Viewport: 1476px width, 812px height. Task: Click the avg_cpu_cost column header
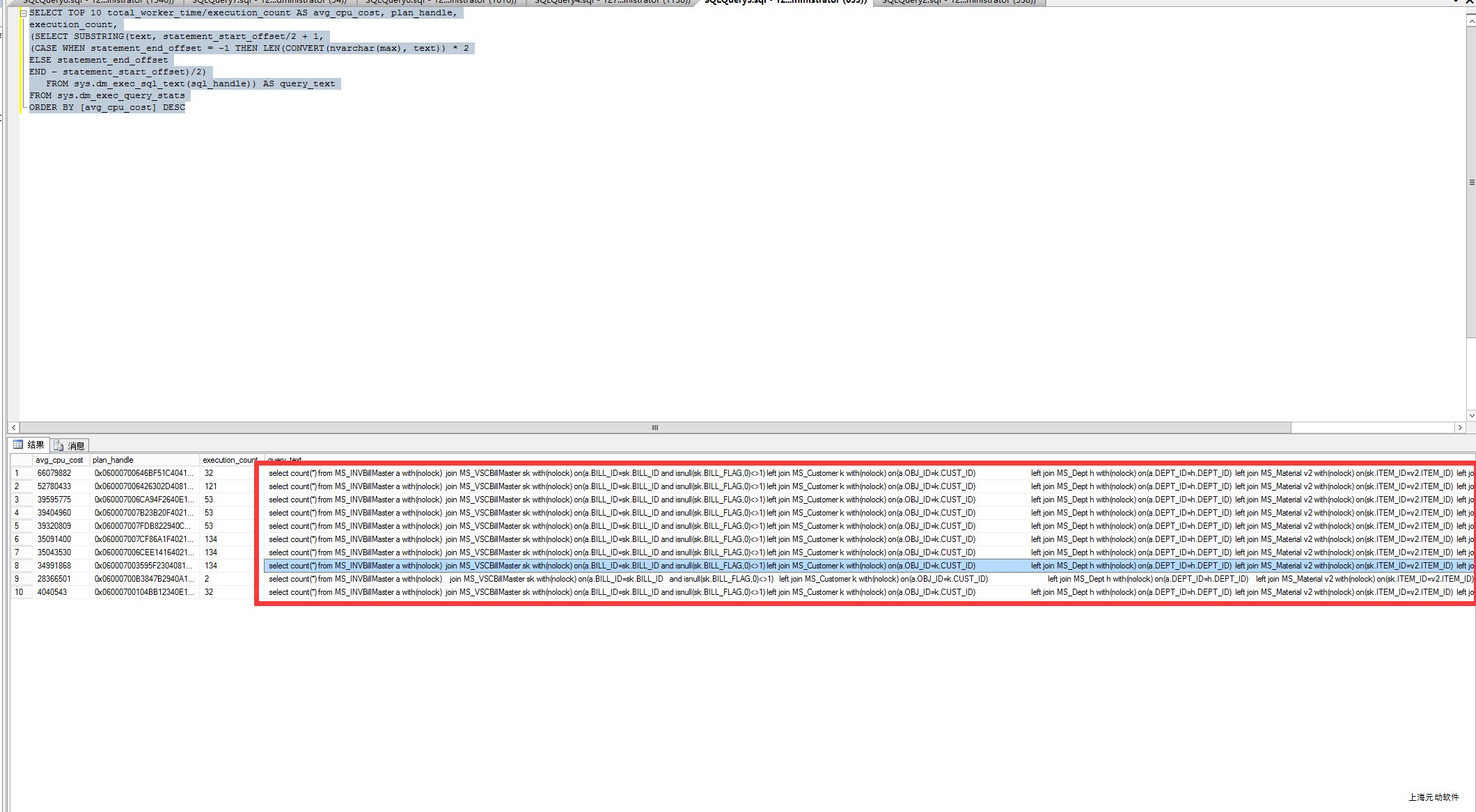[59, 460]
